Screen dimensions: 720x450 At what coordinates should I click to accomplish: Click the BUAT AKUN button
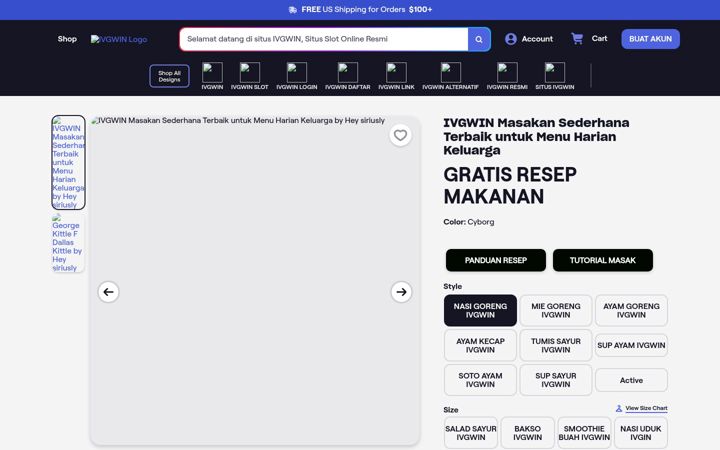coord(651,39)
